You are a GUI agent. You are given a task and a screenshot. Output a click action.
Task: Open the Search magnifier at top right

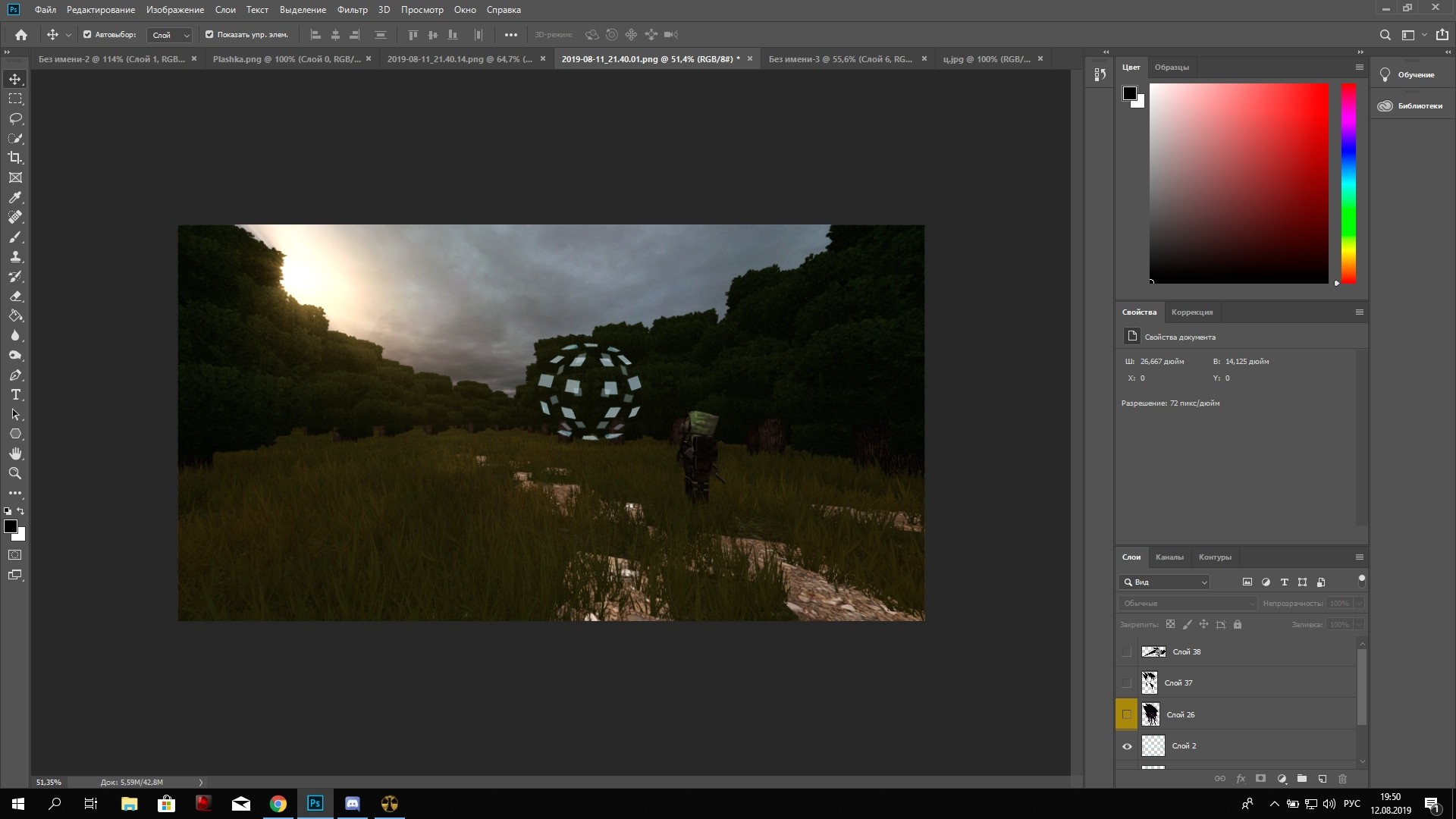point(1385,35)
